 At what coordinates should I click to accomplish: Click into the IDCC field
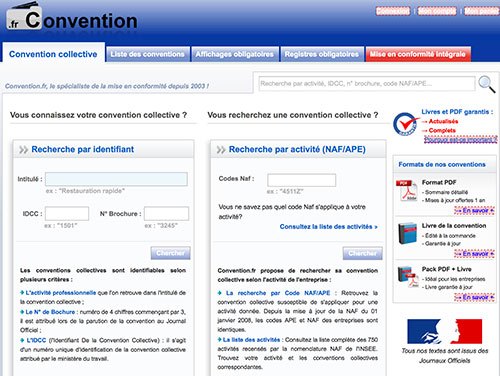tap(67, 213)
